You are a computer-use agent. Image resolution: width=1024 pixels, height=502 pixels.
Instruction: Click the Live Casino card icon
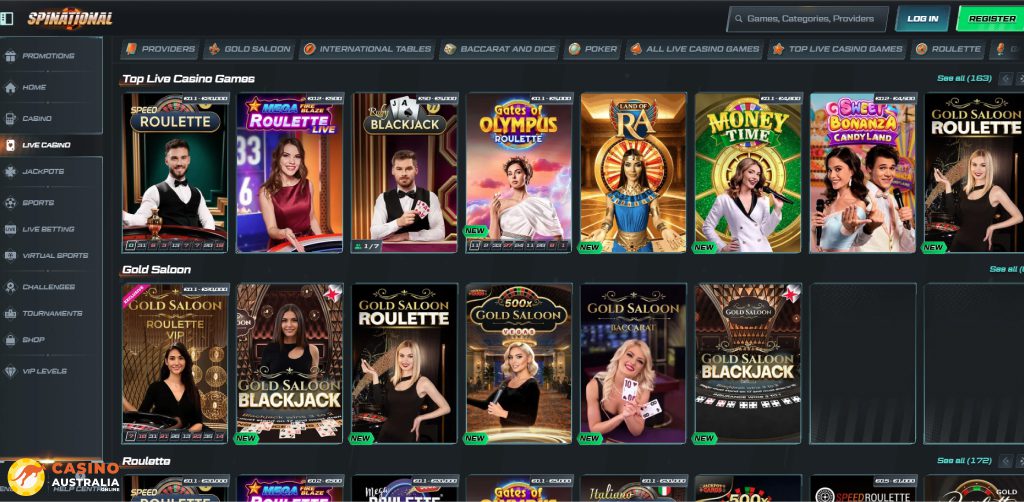click(10, 145)
